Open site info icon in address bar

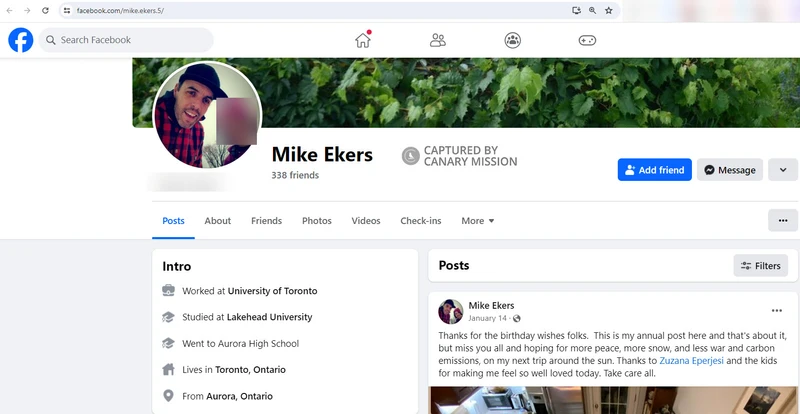click(x=67, y=11)
